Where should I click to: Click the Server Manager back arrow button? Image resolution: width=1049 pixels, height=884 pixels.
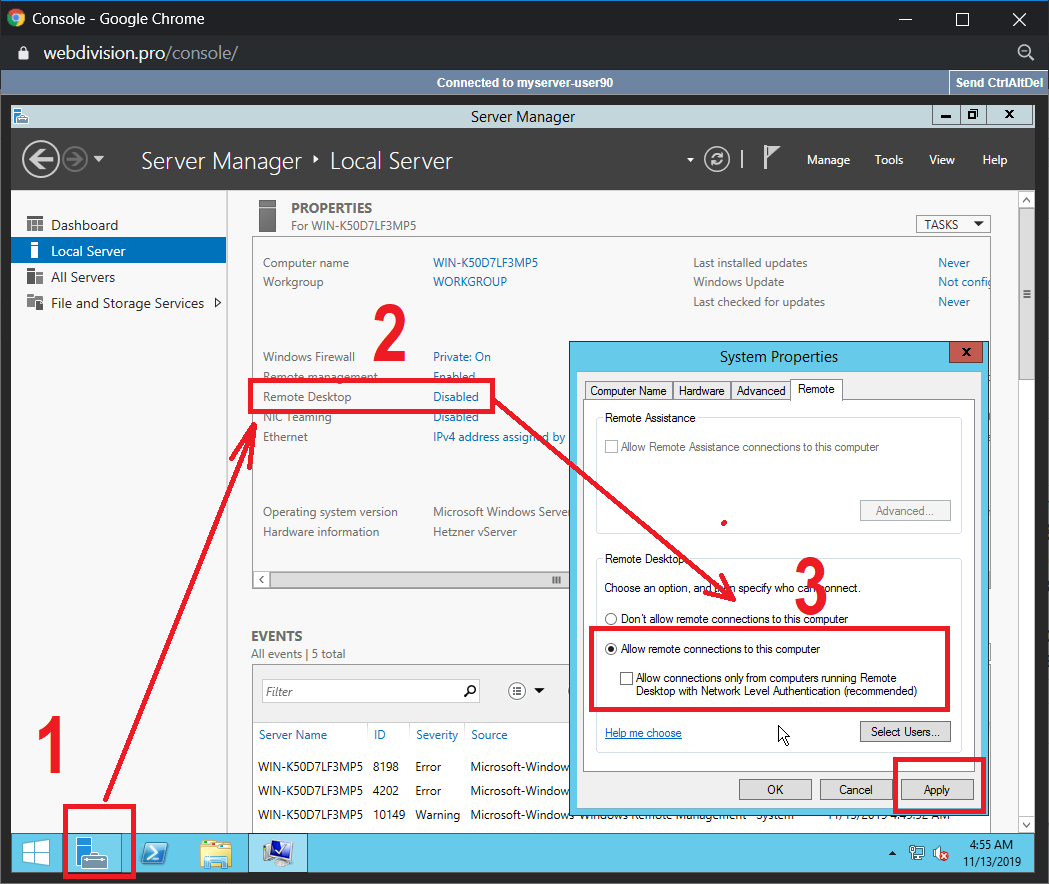coord(41,160)
